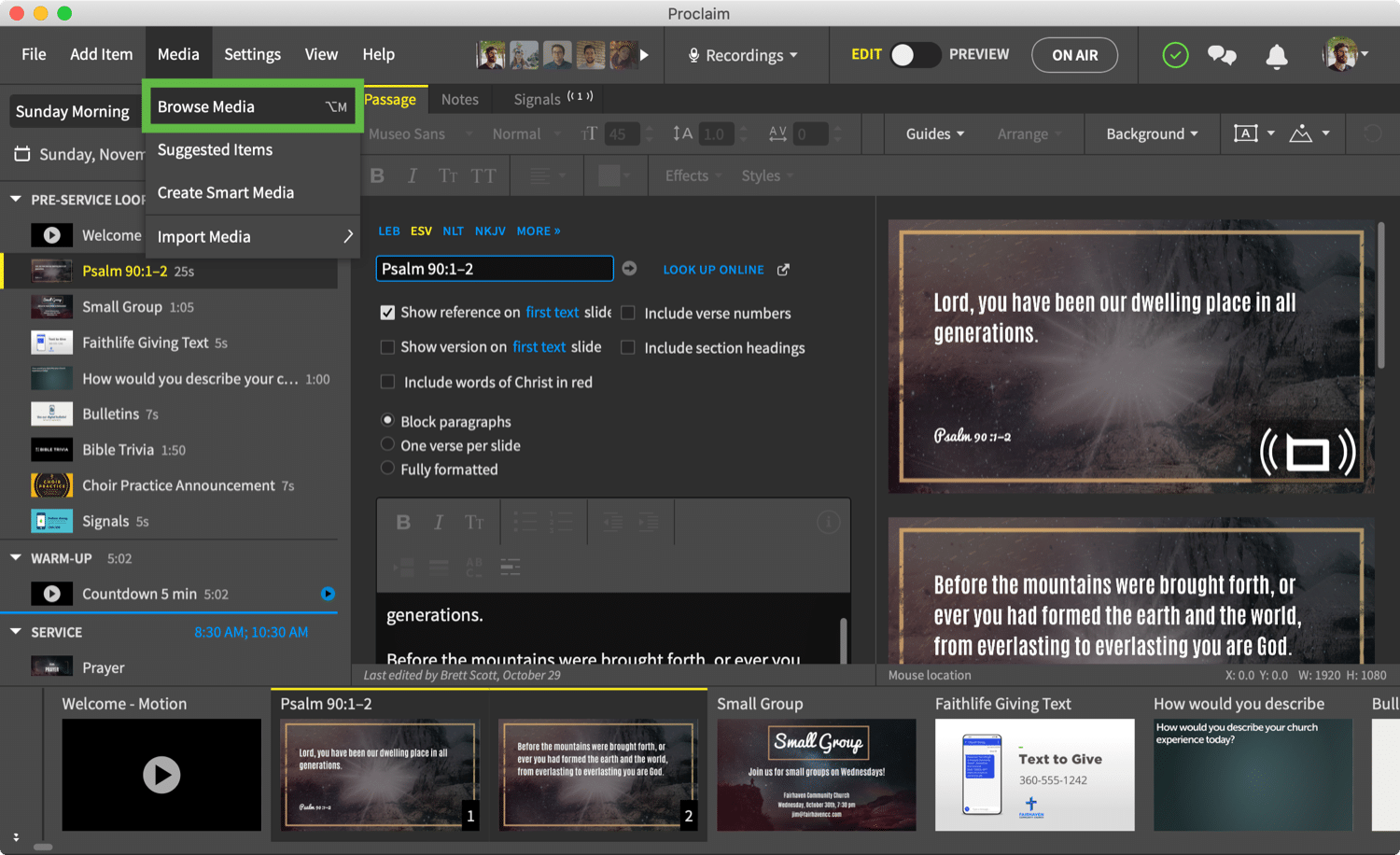The height and width of the screenshot is (855, 1400).
Task: Click the image insert mountain icon
Action: [1301, 133]
